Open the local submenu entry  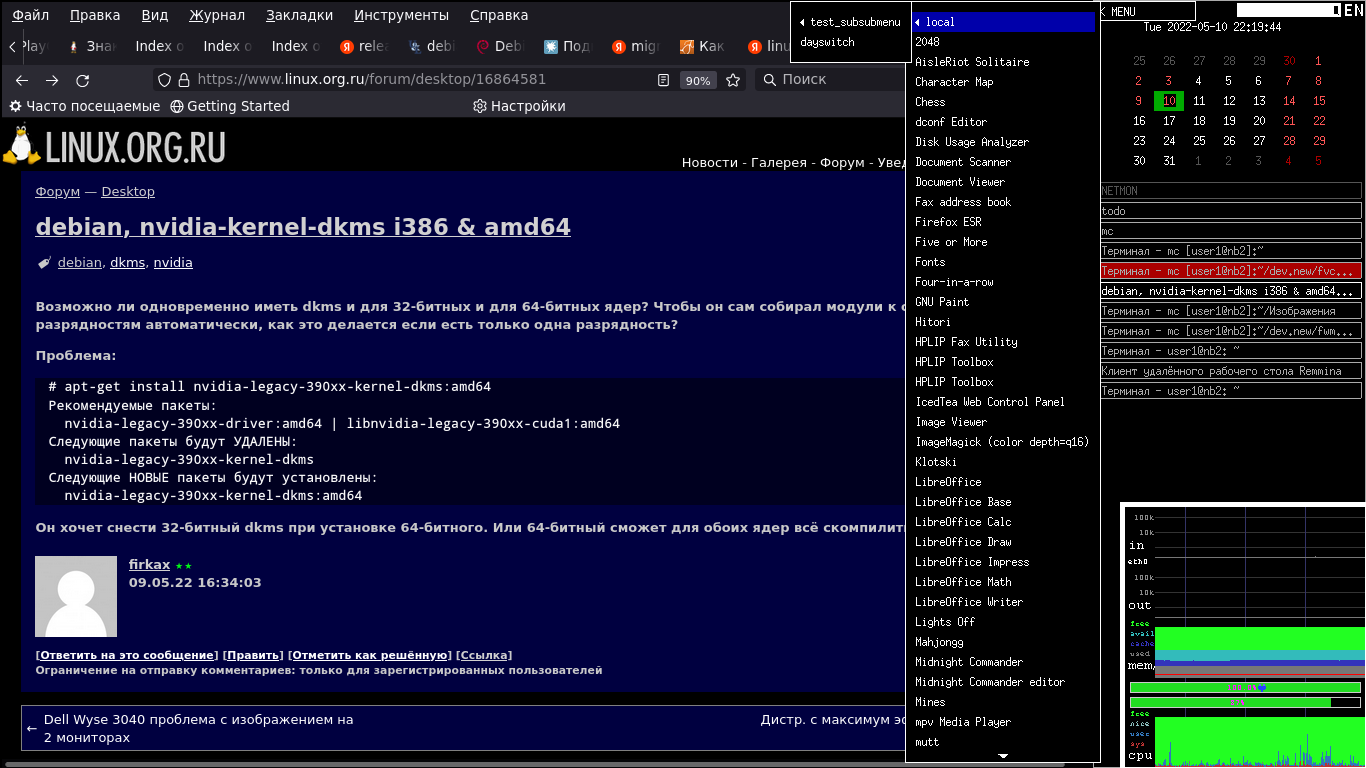click(x=1003, y=22)
